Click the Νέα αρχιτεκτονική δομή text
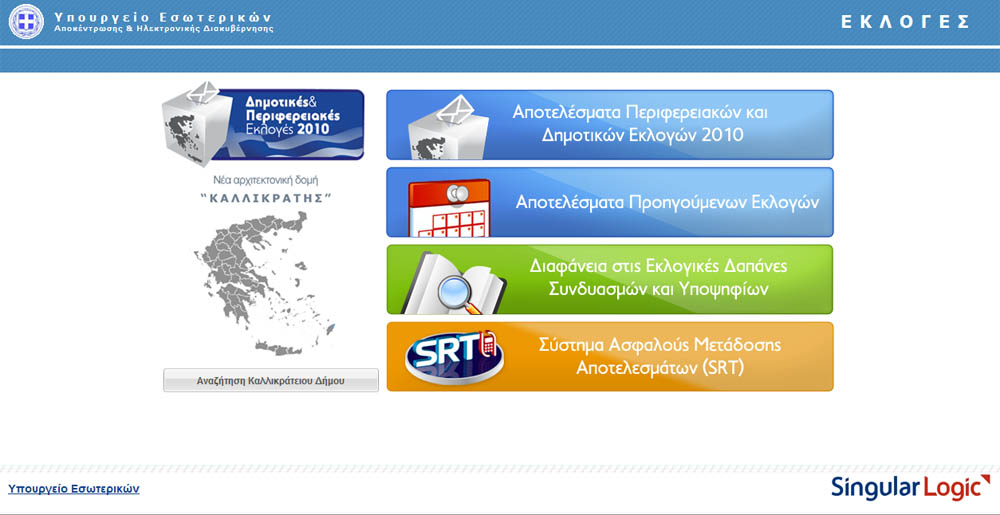 click(x=265, y=180)
